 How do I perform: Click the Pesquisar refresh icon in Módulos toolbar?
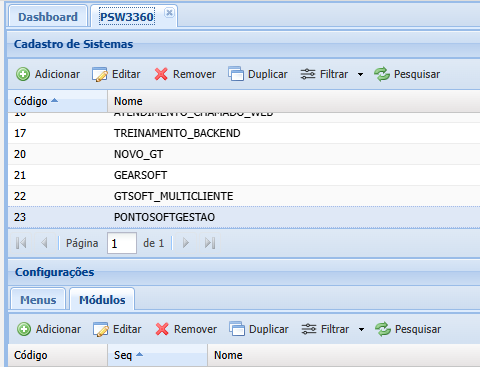point(383,329)
